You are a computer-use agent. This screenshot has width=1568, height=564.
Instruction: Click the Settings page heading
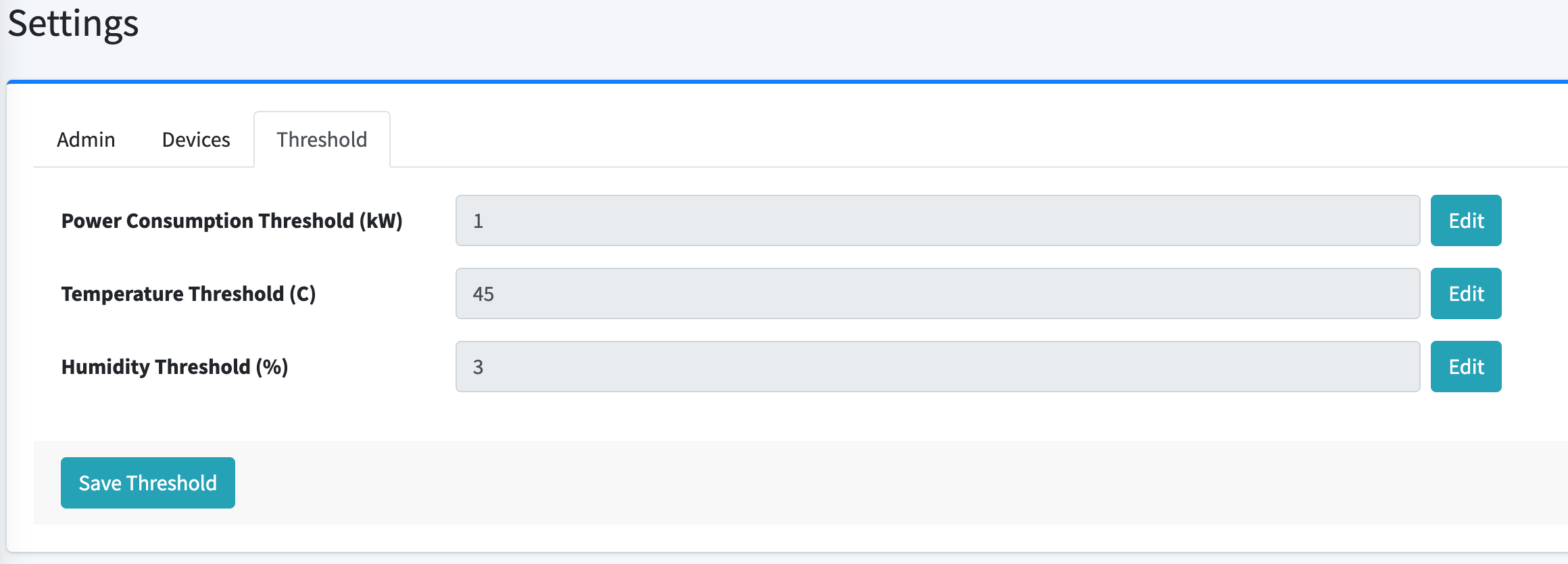click(73, 23)
